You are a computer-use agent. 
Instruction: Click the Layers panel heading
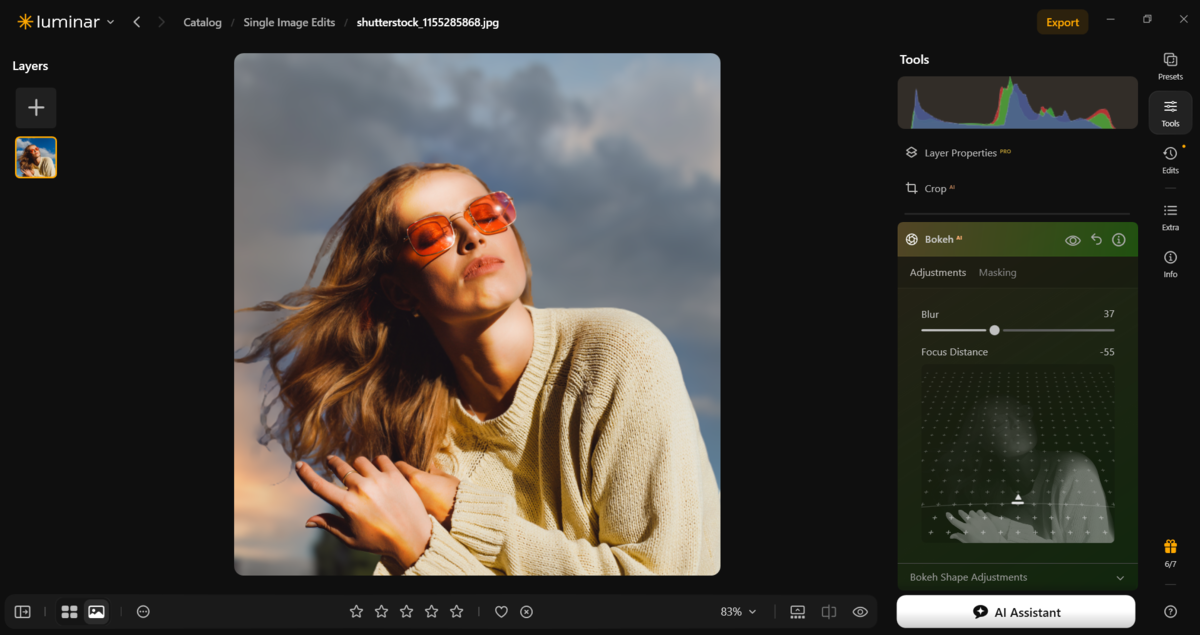(x=30, y=66)
